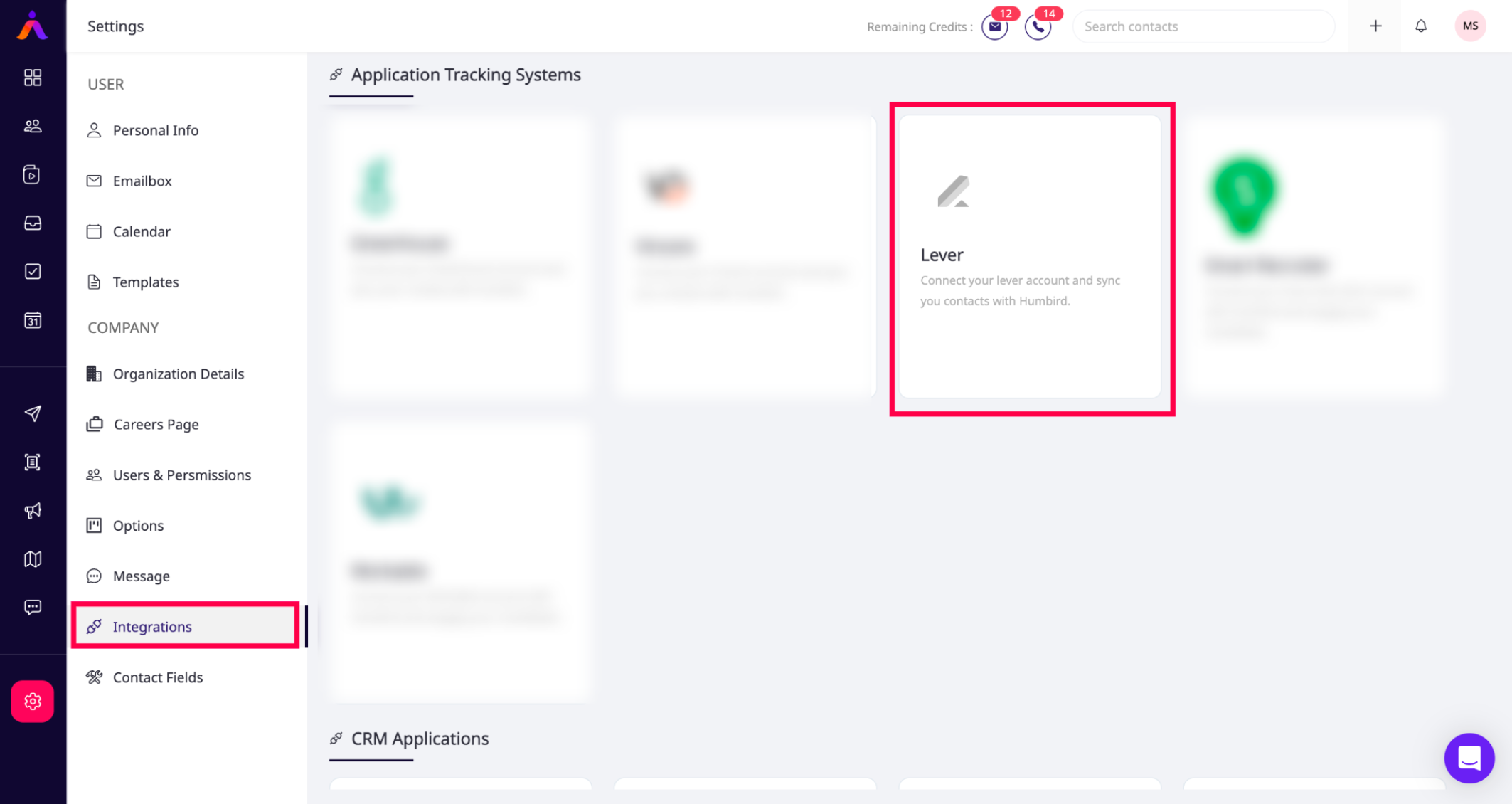Open Careers Page settings

pyautogui.click(x=156, y=424)
